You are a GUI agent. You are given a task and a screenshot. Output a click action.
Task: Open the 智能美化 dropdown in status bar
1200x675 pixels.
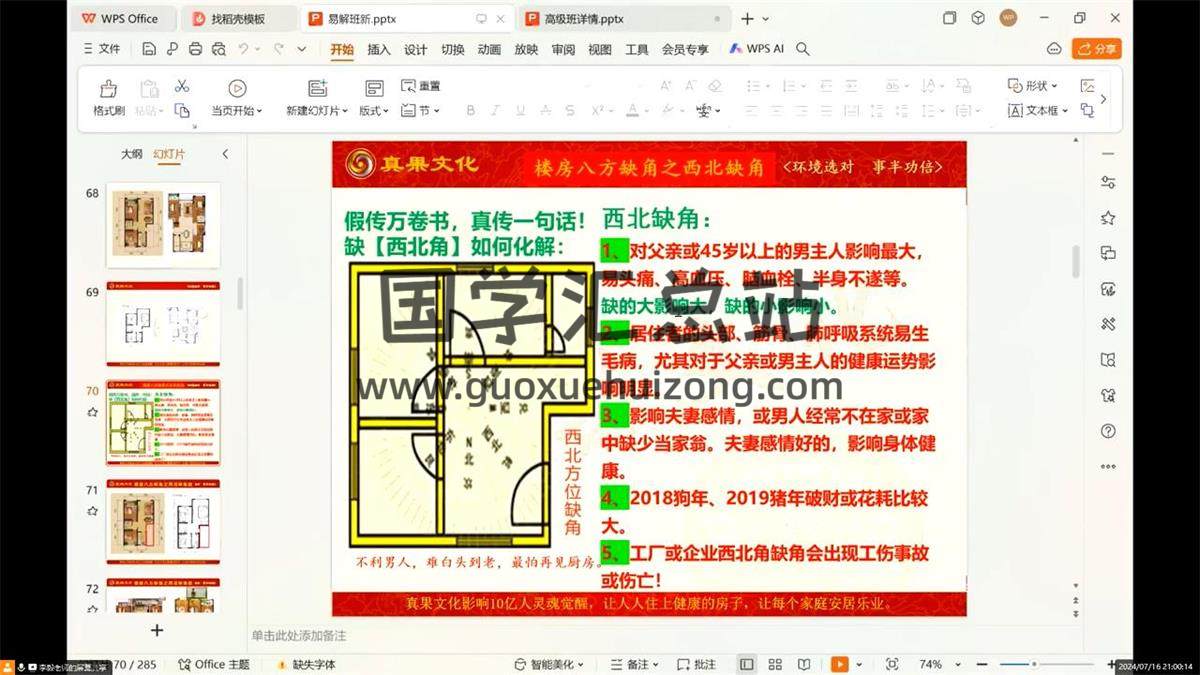click(x=551, y=664)
